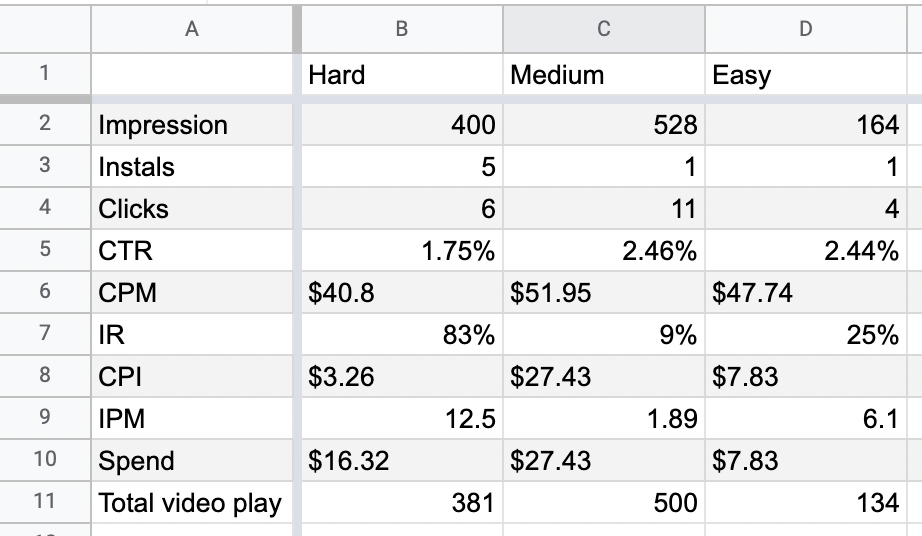This screenshot has height=536, width=922.
Task: Select row 5 header
Action: click(44, 251)
